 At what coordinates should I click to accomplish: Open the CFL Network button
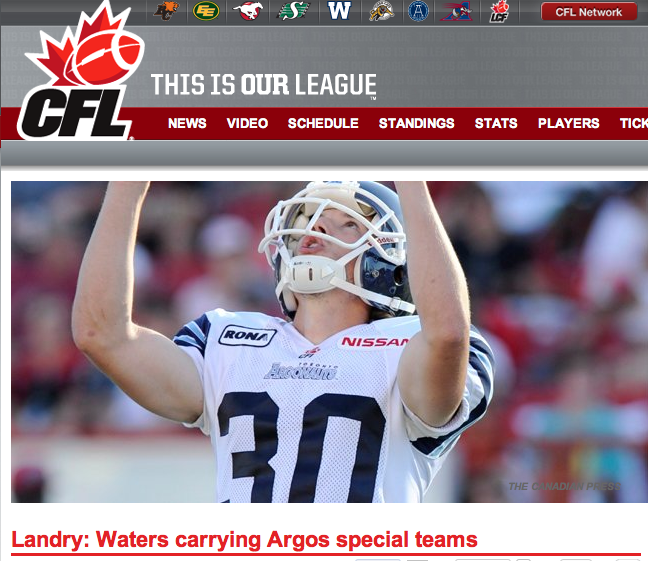(588, 12)
